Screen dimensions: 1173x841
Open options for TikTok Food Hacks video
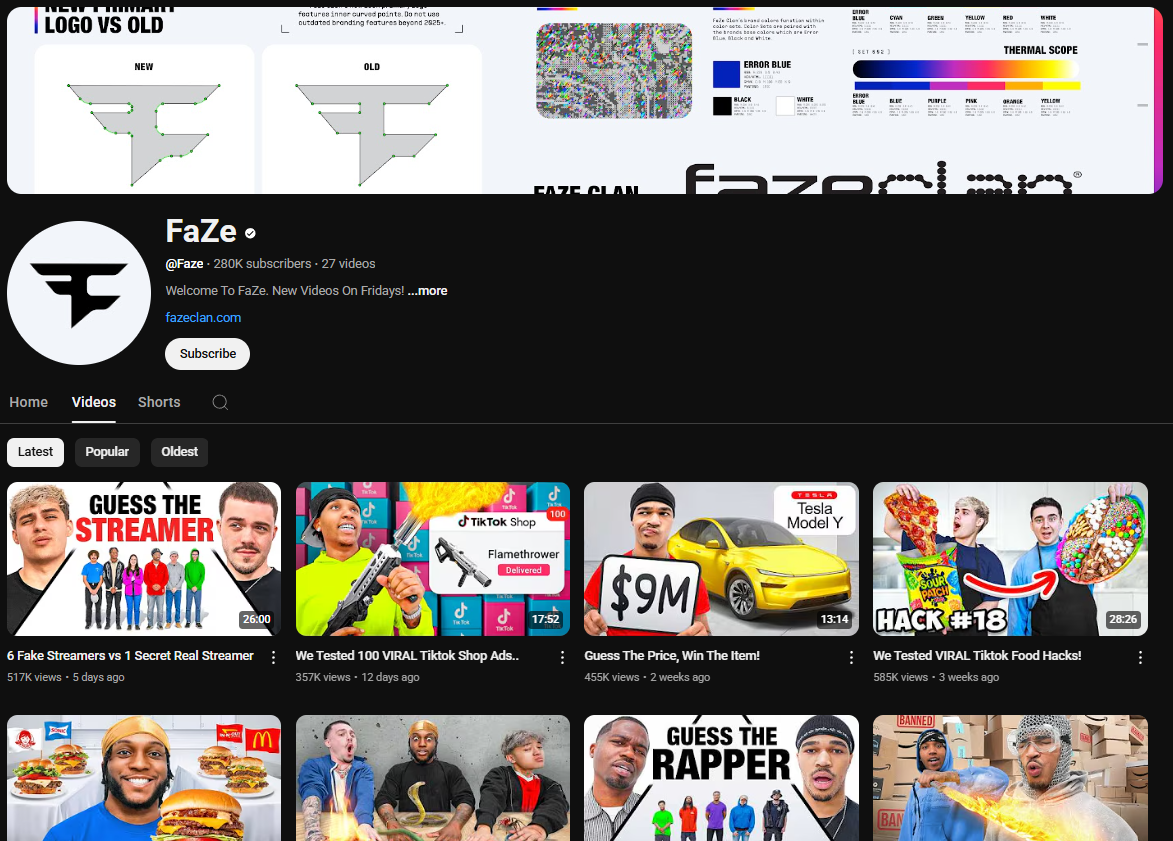[1140, 657]
